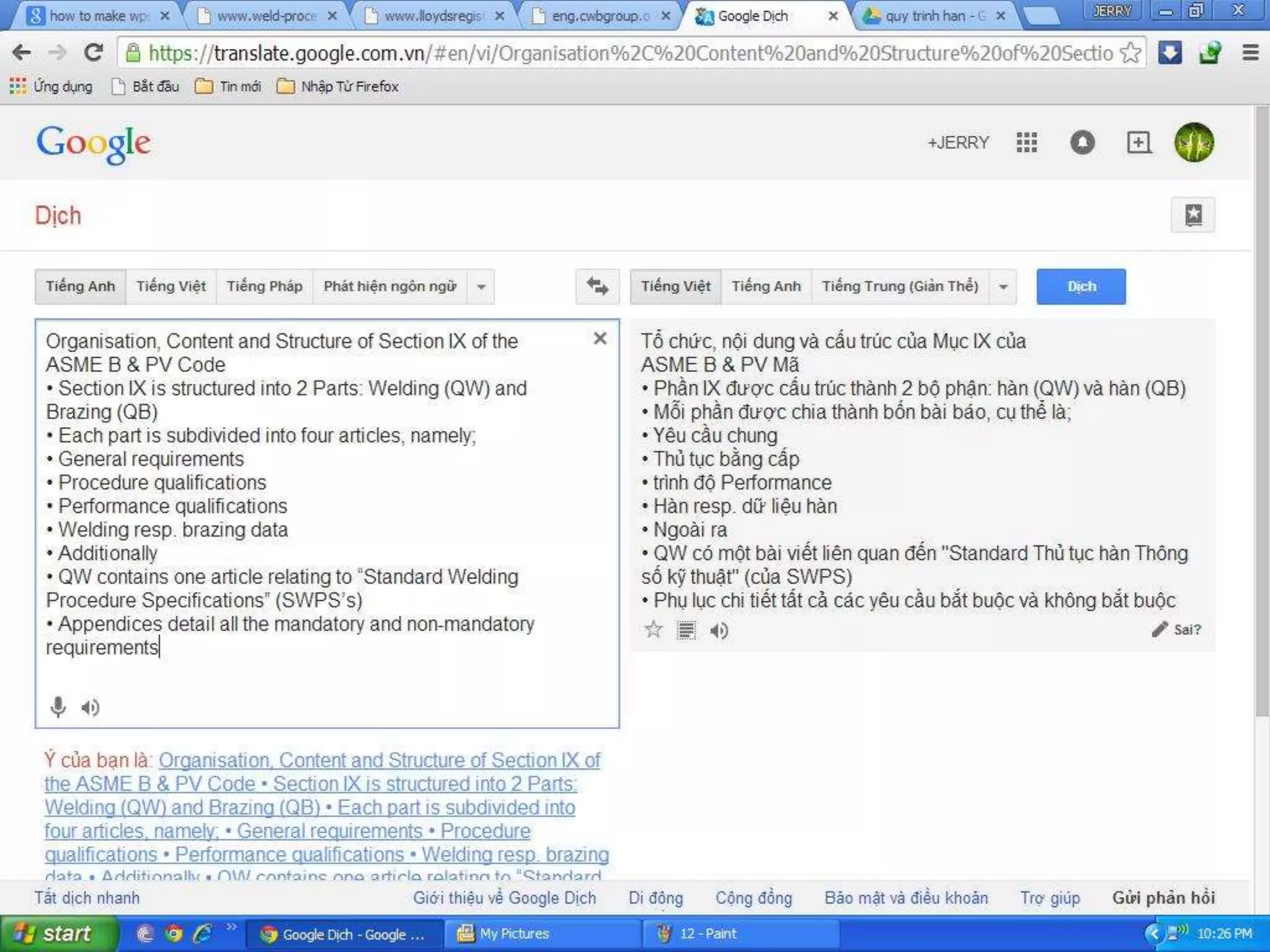Expand target language dropdown arrow
This screenshot has width=1270, height=952.
coord(1003,287)
